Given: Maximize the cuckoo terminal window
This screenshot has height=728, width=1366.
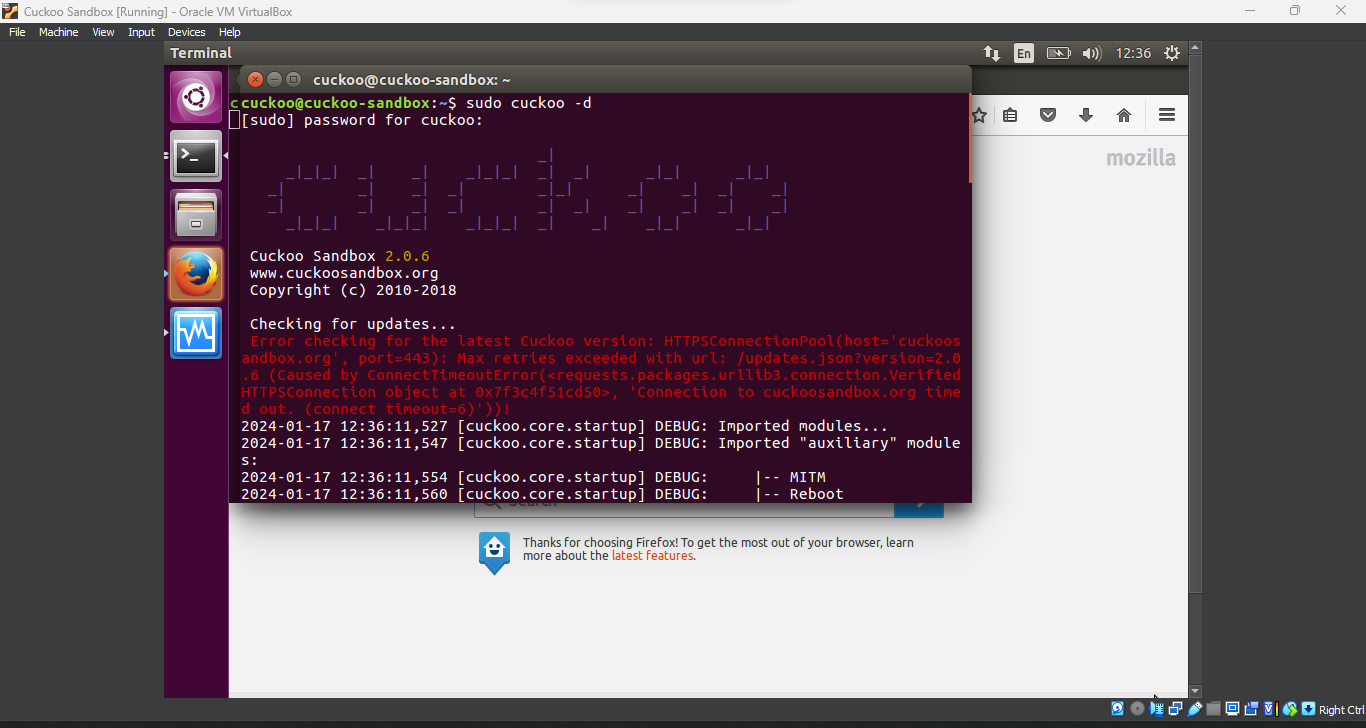Looking at the screenshot, I should 293,79.
